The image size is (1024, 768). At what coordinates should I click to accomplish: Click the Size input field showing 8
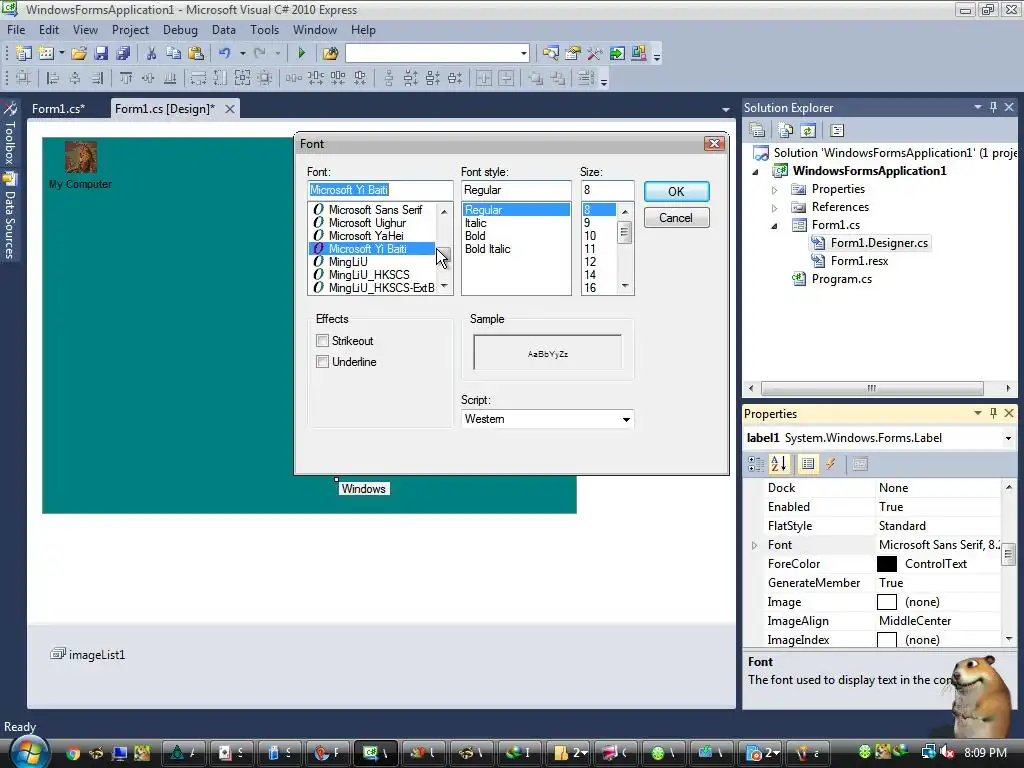[x=607, y=190]
